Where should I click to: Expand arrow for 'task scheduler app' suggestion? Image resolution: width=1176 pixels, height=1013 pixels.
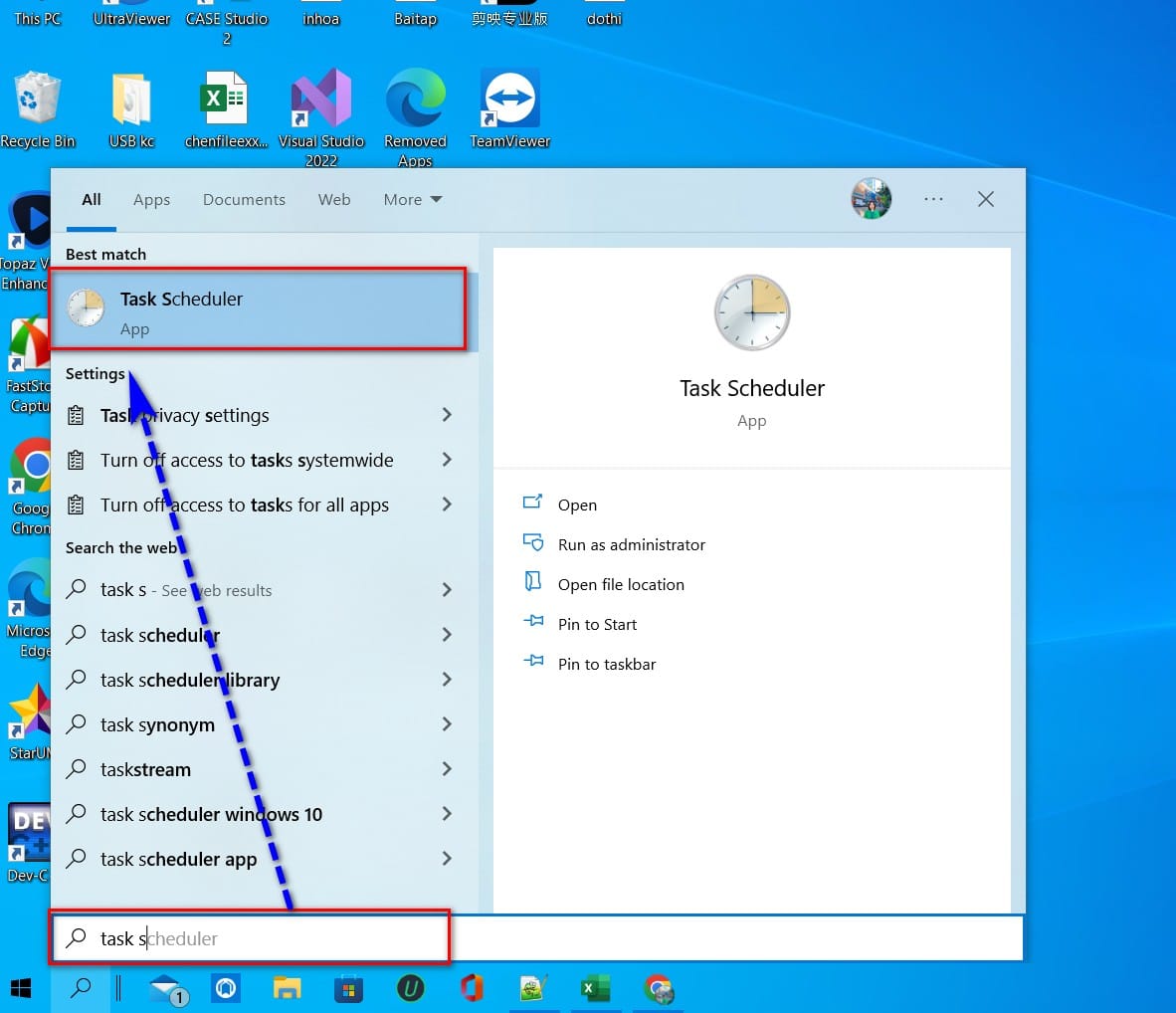tap(447, 859)
